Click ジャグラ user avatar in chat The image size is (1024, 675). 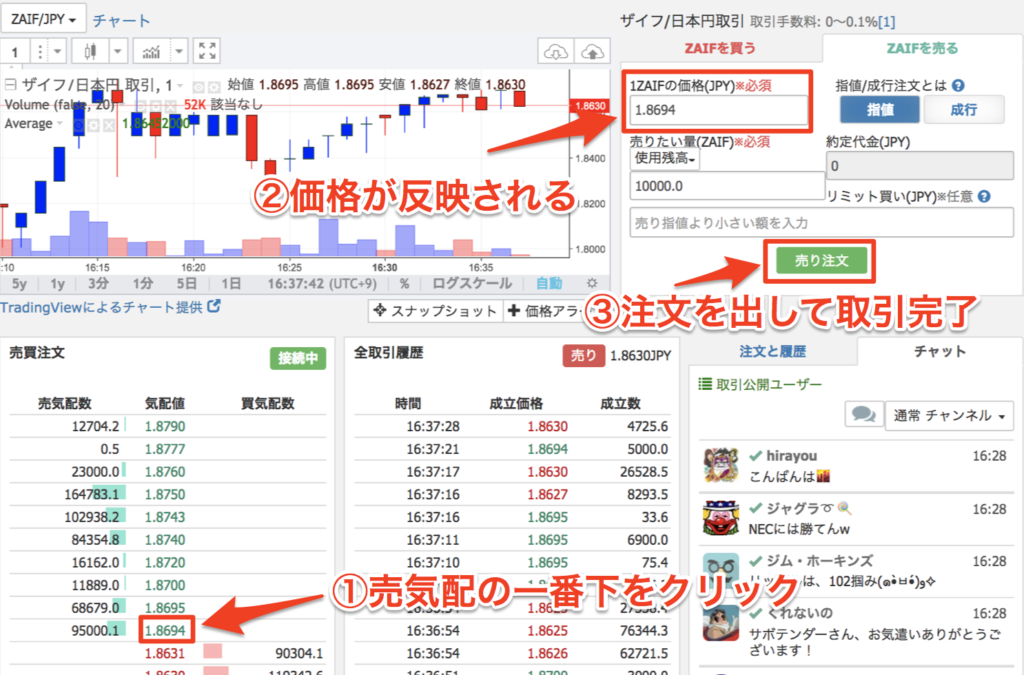tap(720, 518)
